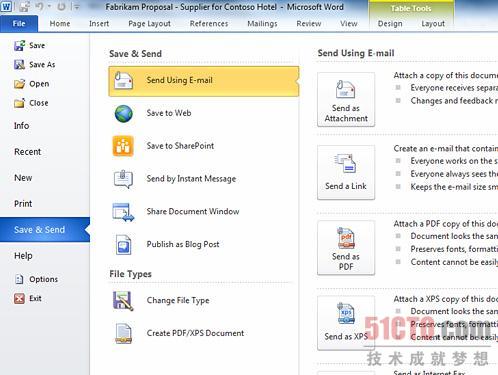Switch to the Home ribbon tab
Image resolution: width=498 pixels, height=375 pixels.
click(x=60, y=23)
